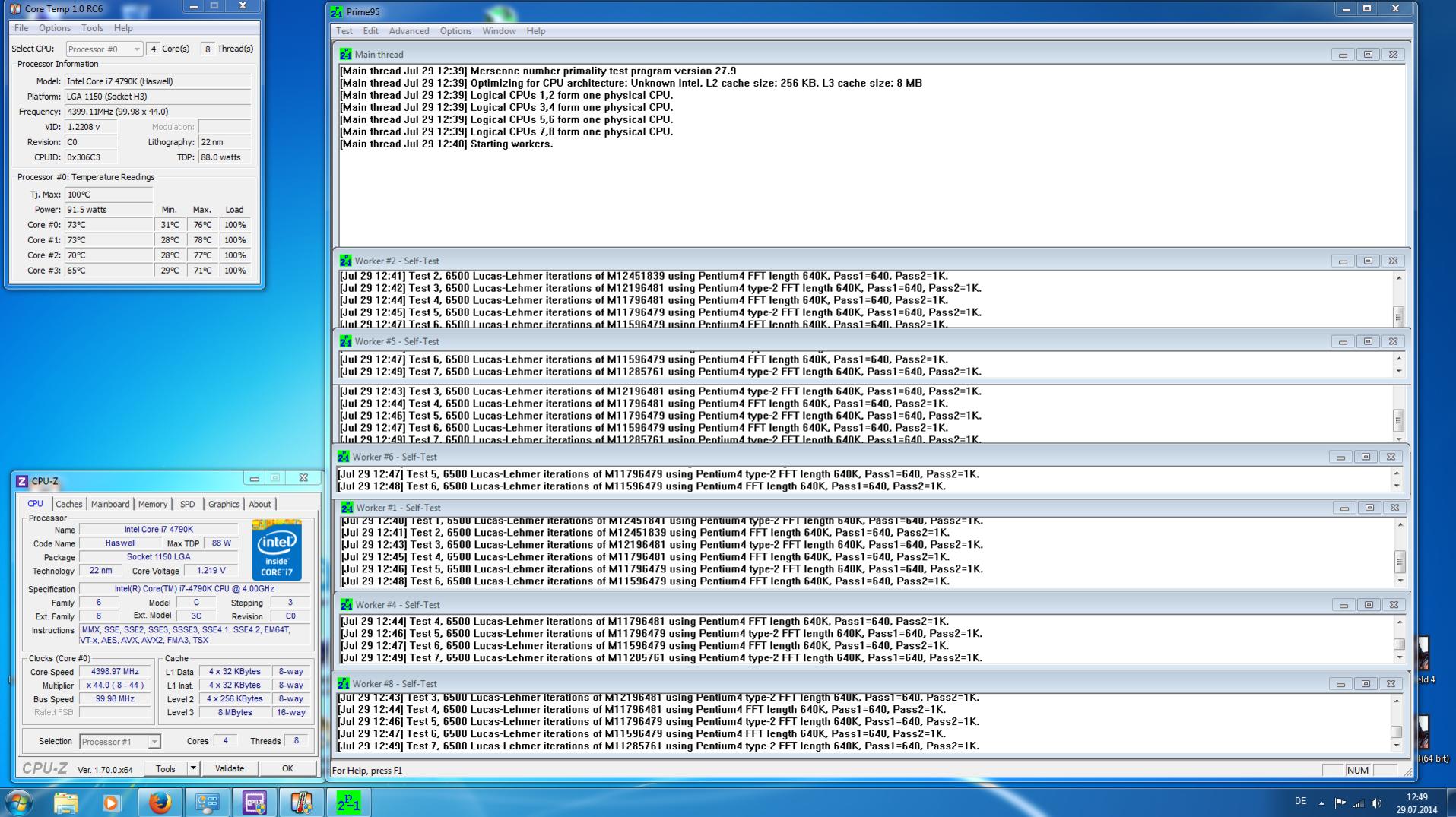Switch to CPU-Z About tab

pyautogui.click(x=260, y=504)
